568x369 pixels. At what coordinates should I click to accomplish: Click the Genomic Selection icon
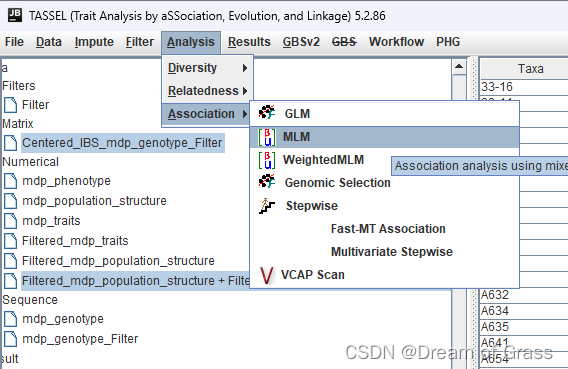pyautogui.click(x=267, y=181)
